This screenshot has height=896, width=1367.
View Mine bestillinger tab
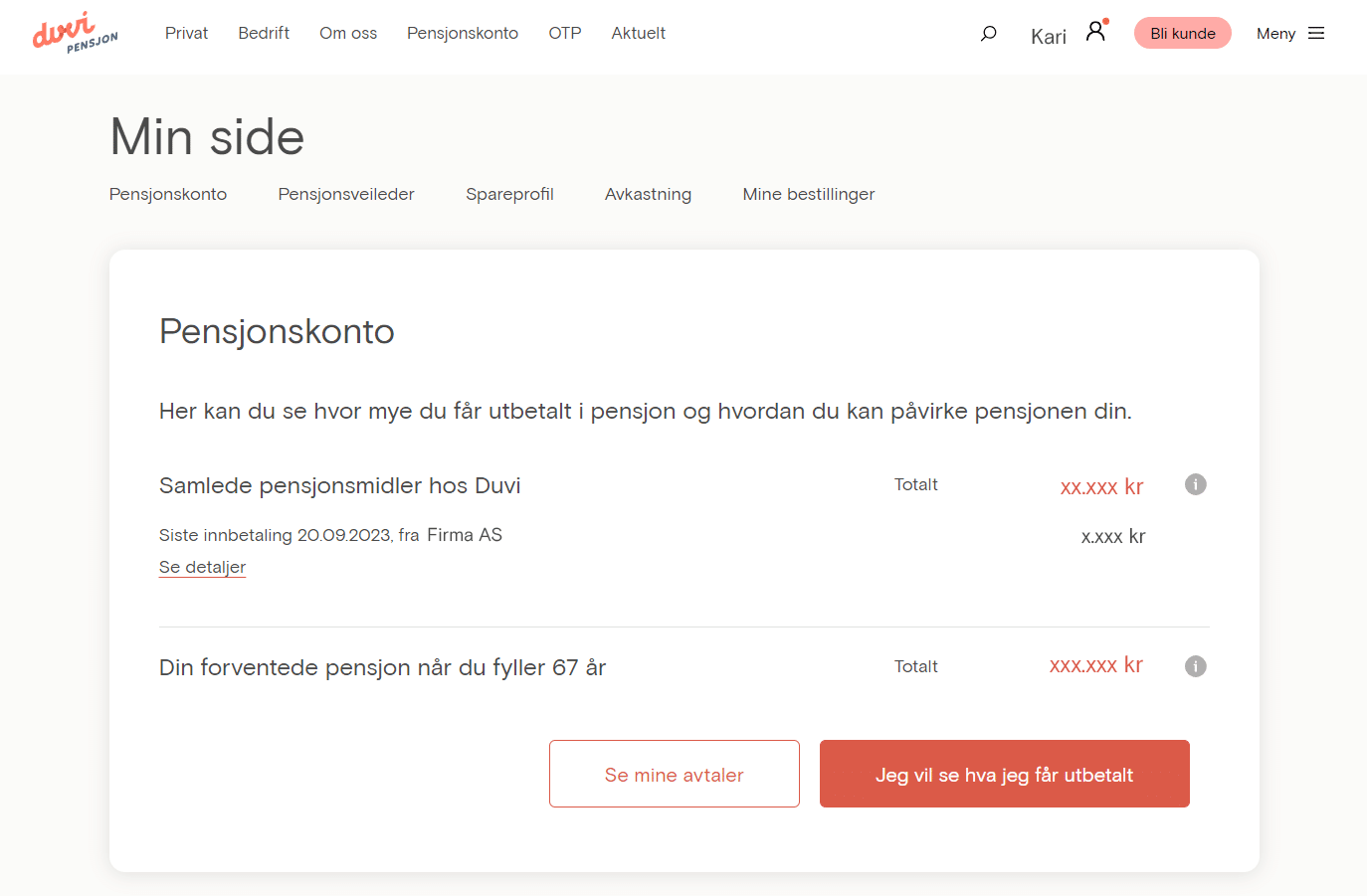pyautogui.click(x=808, y=194)
